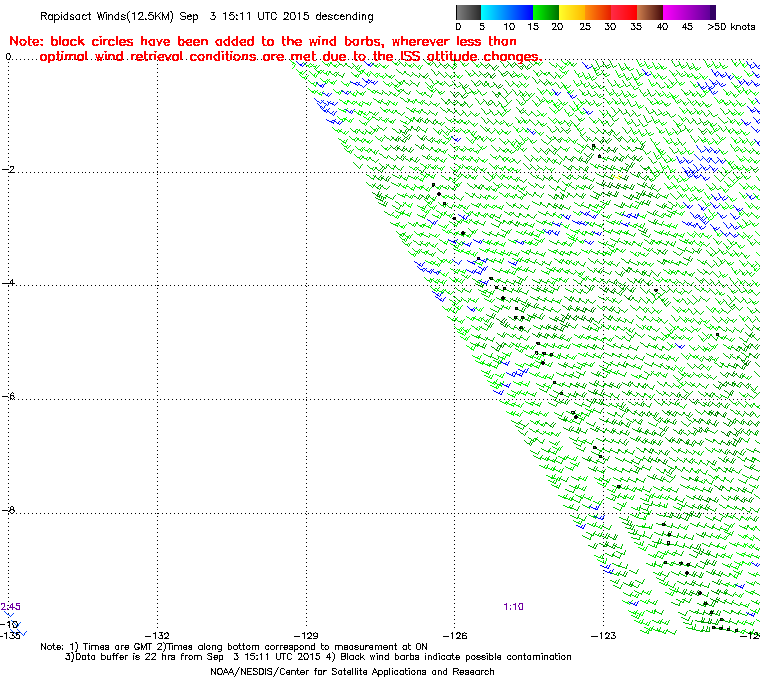Click the '45' label under the color scale
The height and width of the screenshot is (688, 760).
point(687,27)
